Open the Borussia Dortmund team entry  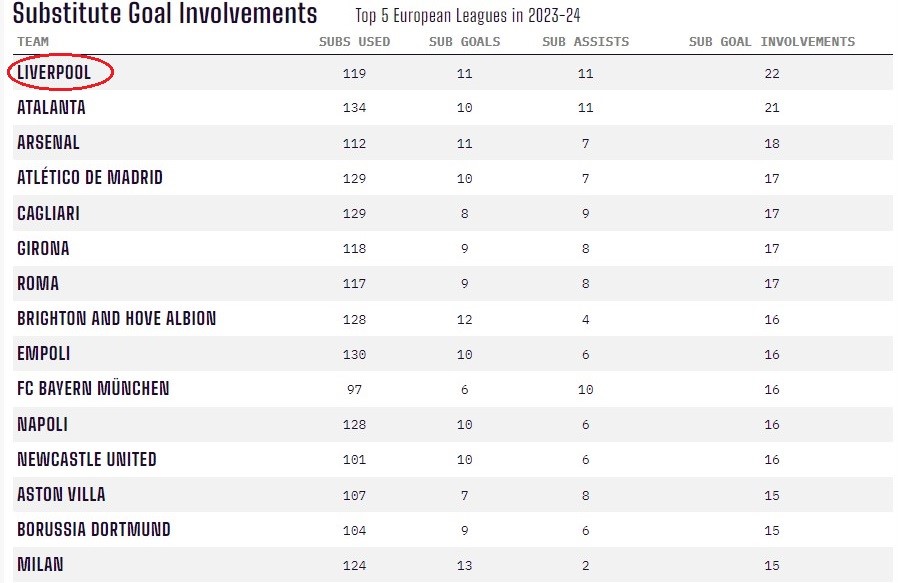pos(94,529)
